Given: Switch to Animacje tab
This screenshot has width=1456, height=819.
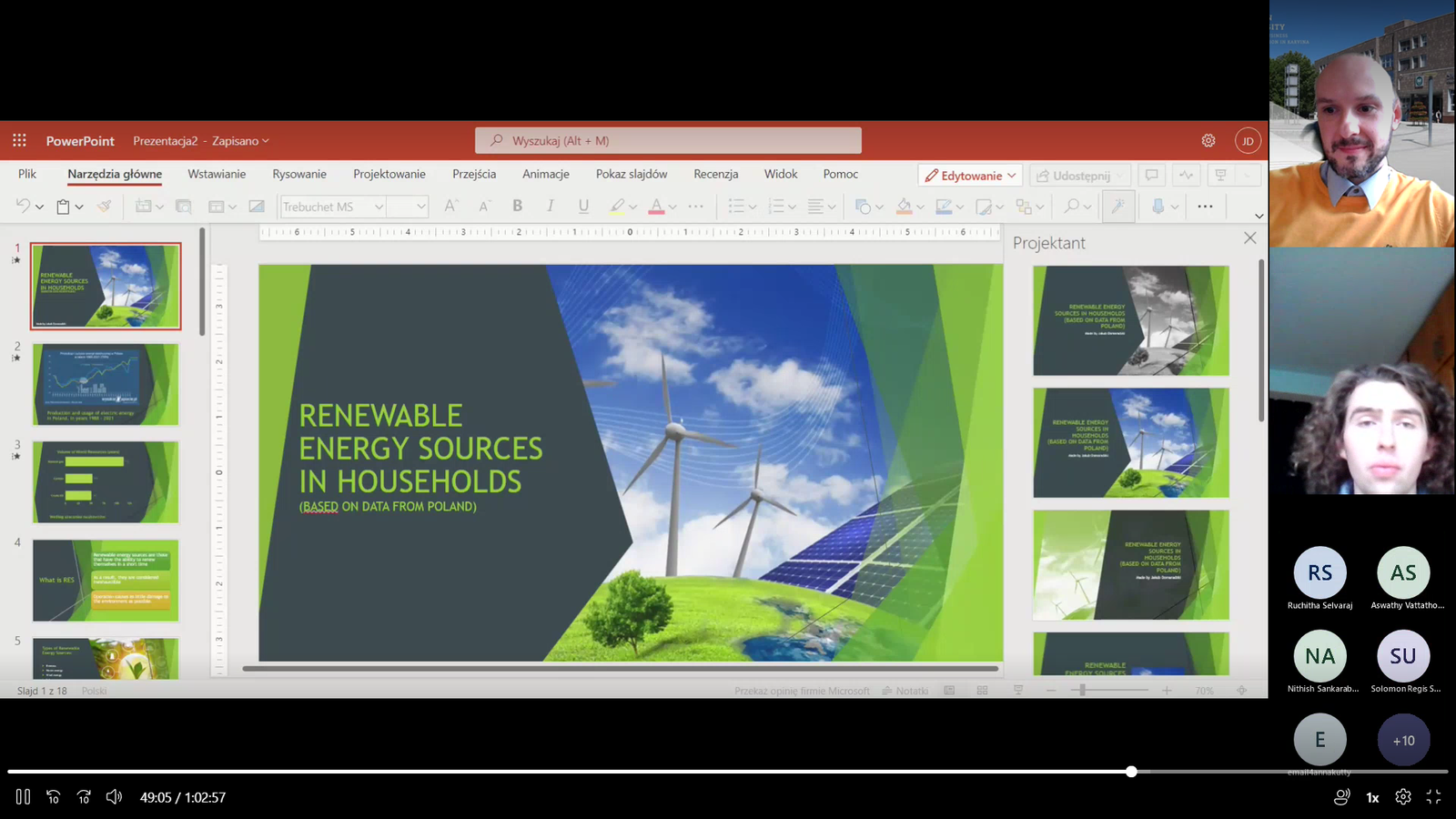Looking at the screenshot, I should pyautogui.click(x=546, y=174).
